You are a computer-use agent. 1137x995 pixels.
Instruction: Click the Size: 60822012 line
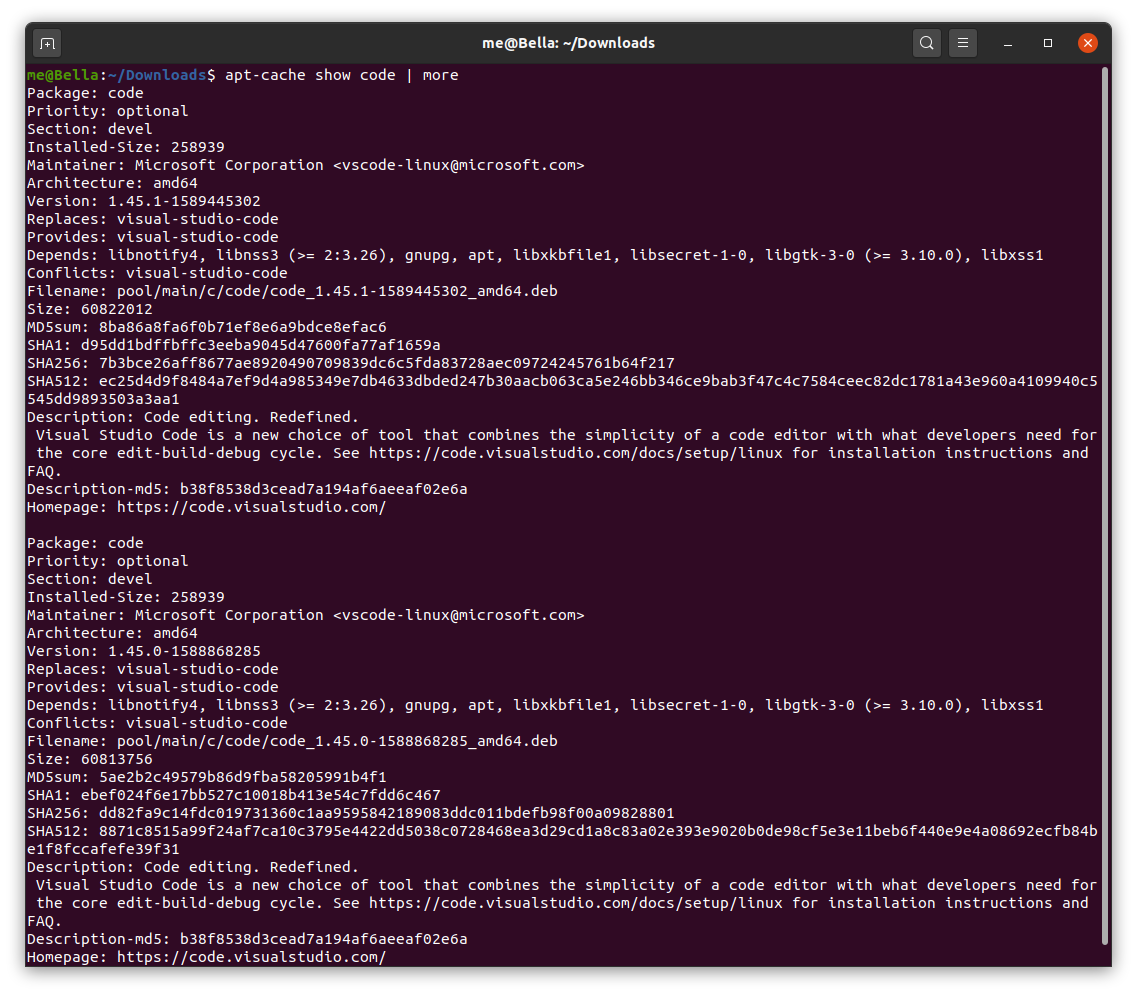coord(90,309)
